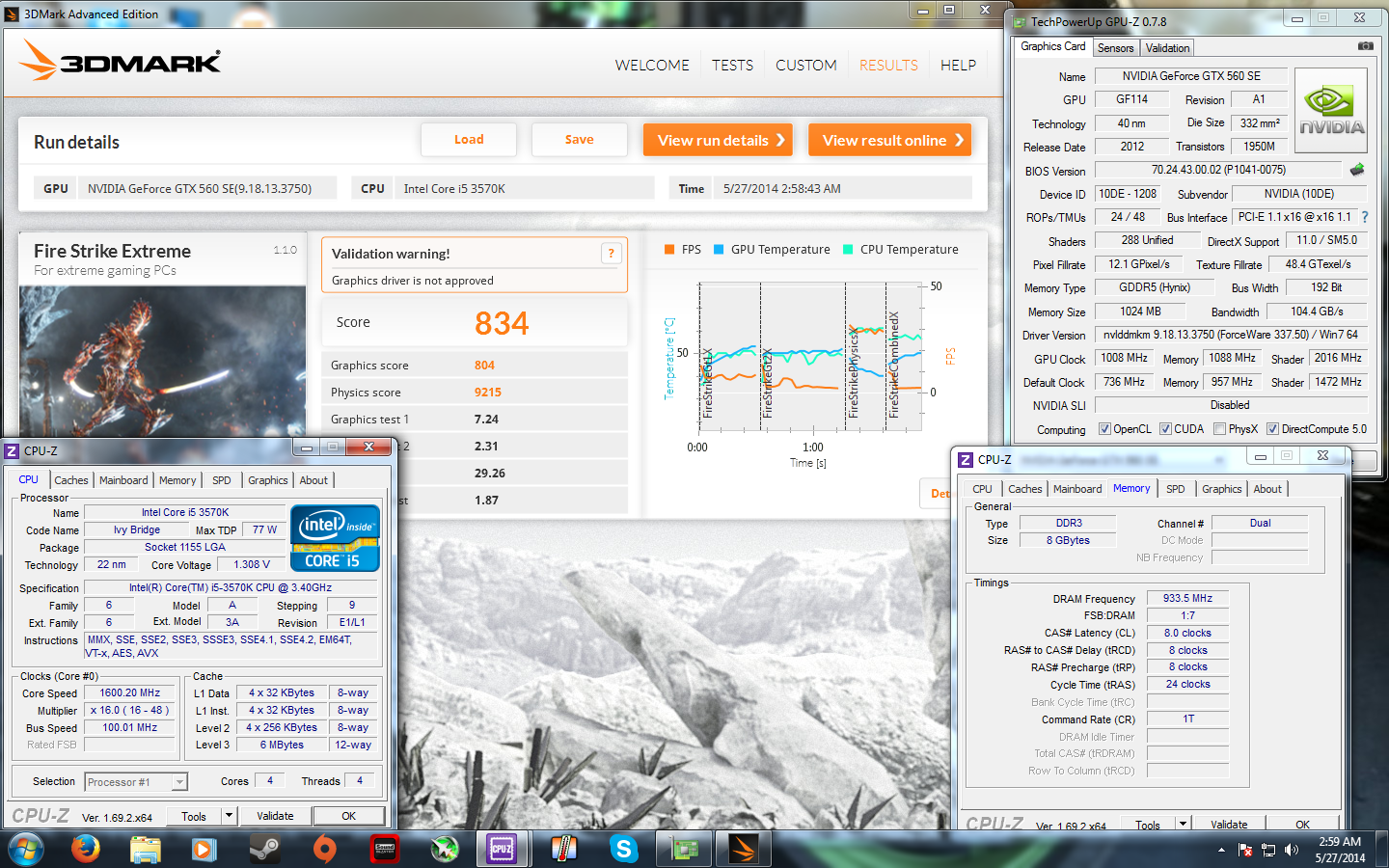The image size is (1389, 868).
Task: Click the Save button in Run details
Action: [579, 140]
